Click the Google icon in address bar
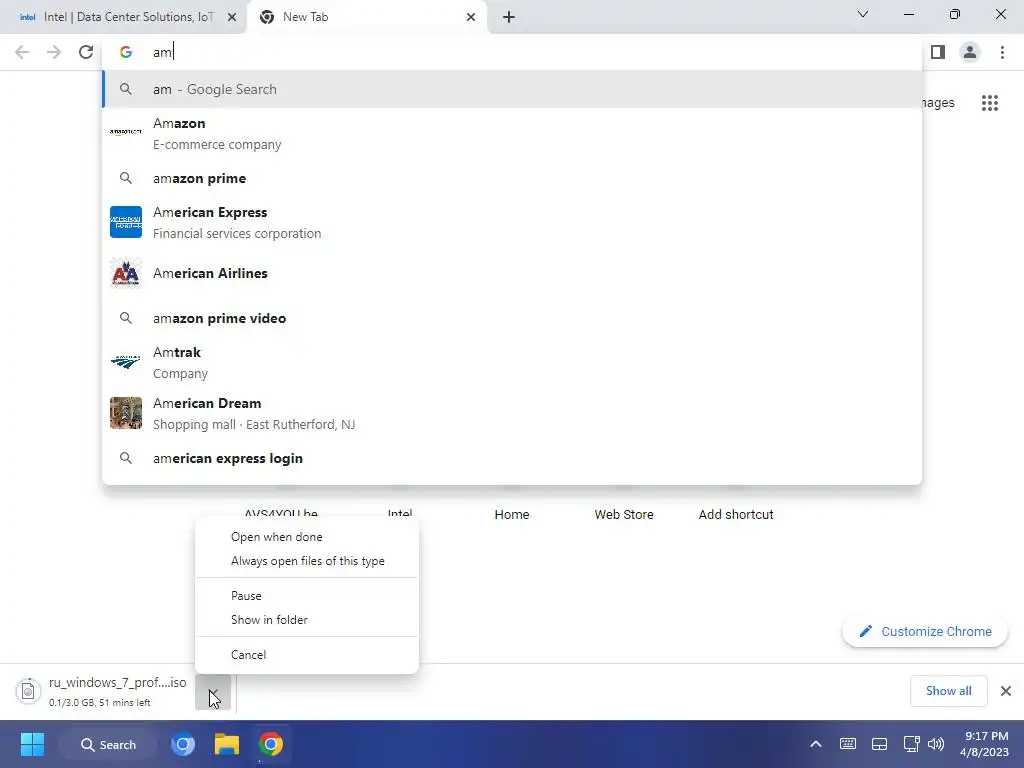The height and width of the screenshot is (768, 1024). [x=126, y=52]
